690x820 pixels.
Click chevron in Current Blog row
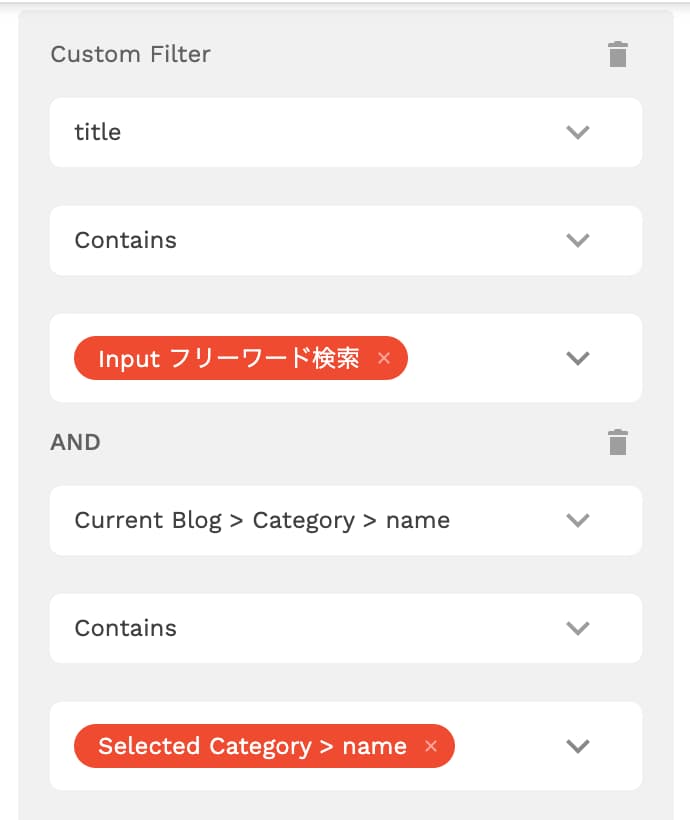point(578,520)
